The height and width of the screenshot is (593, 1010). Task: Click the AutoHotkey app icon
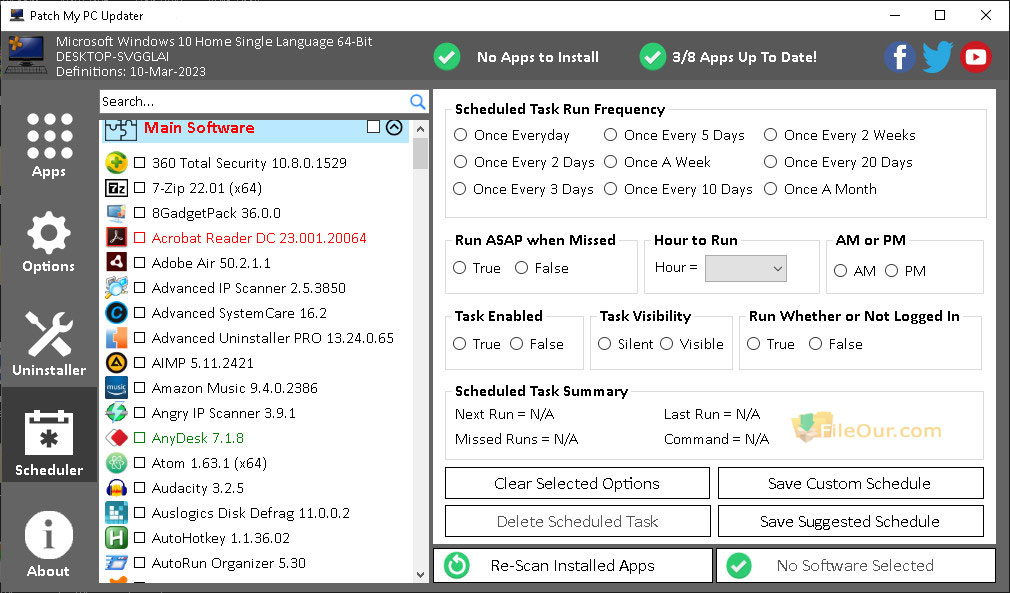point(116,538)
